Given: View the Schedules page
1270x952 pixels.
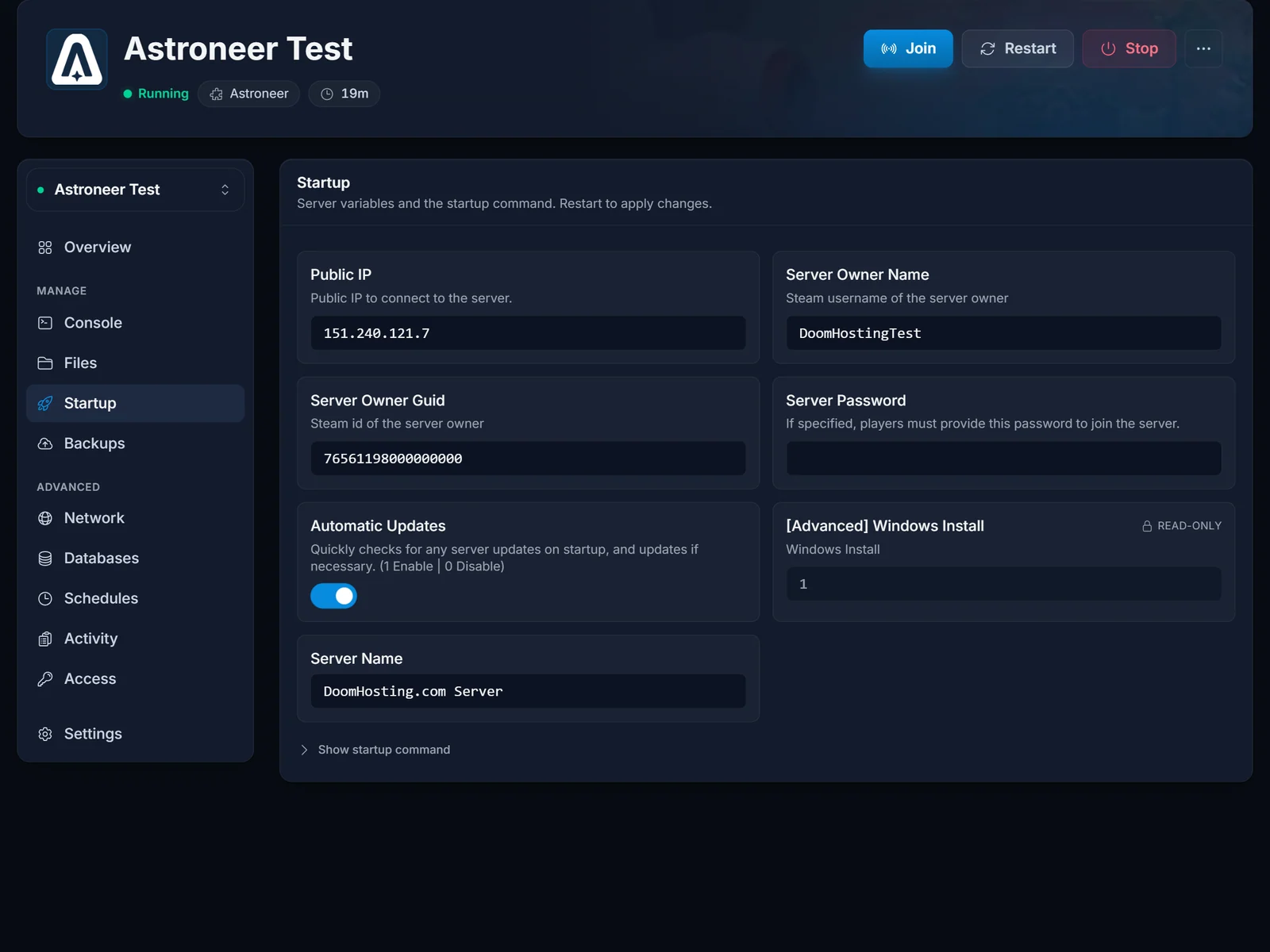Looking at the screenshot, I should [x=135, y=598].
